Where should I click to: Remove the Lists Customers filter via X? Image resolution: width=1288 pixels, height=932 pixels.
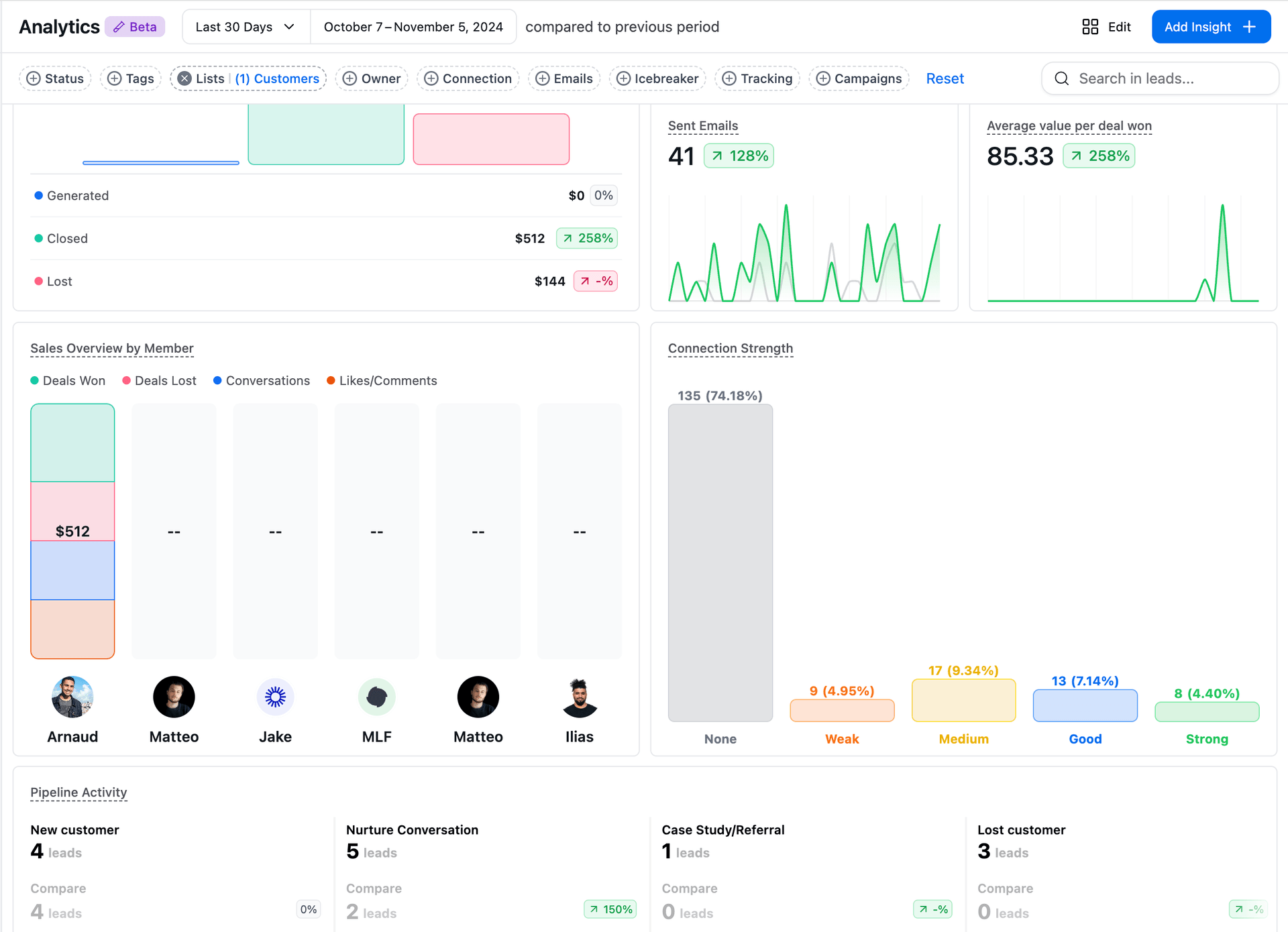(x=184, y=78)
